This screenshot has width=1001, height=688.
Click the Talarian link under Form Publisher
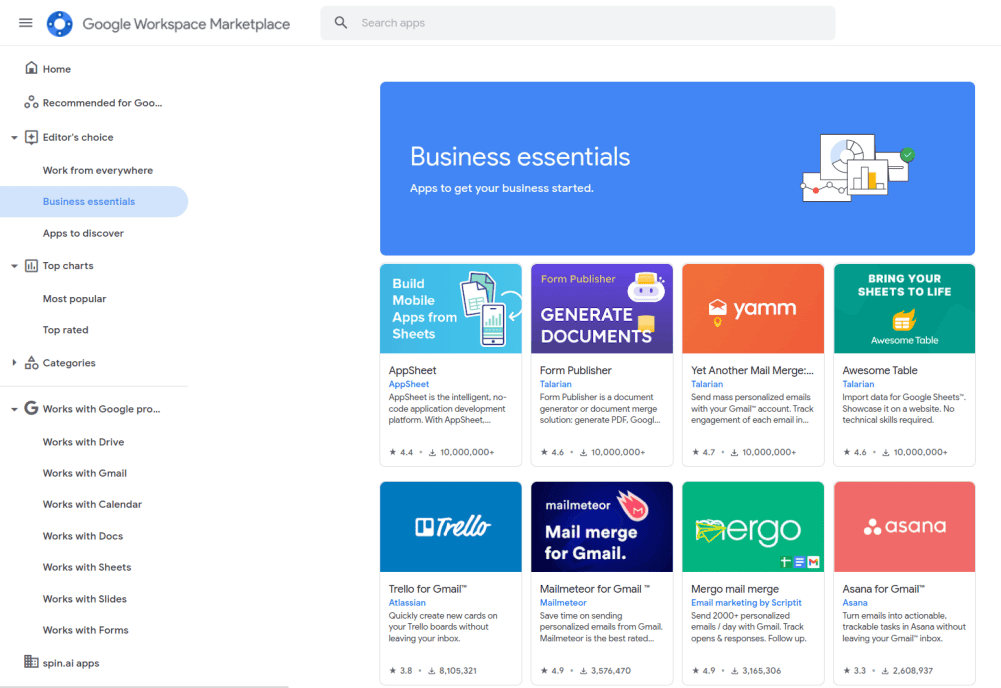pyautogui.click(x=555, y=384)
